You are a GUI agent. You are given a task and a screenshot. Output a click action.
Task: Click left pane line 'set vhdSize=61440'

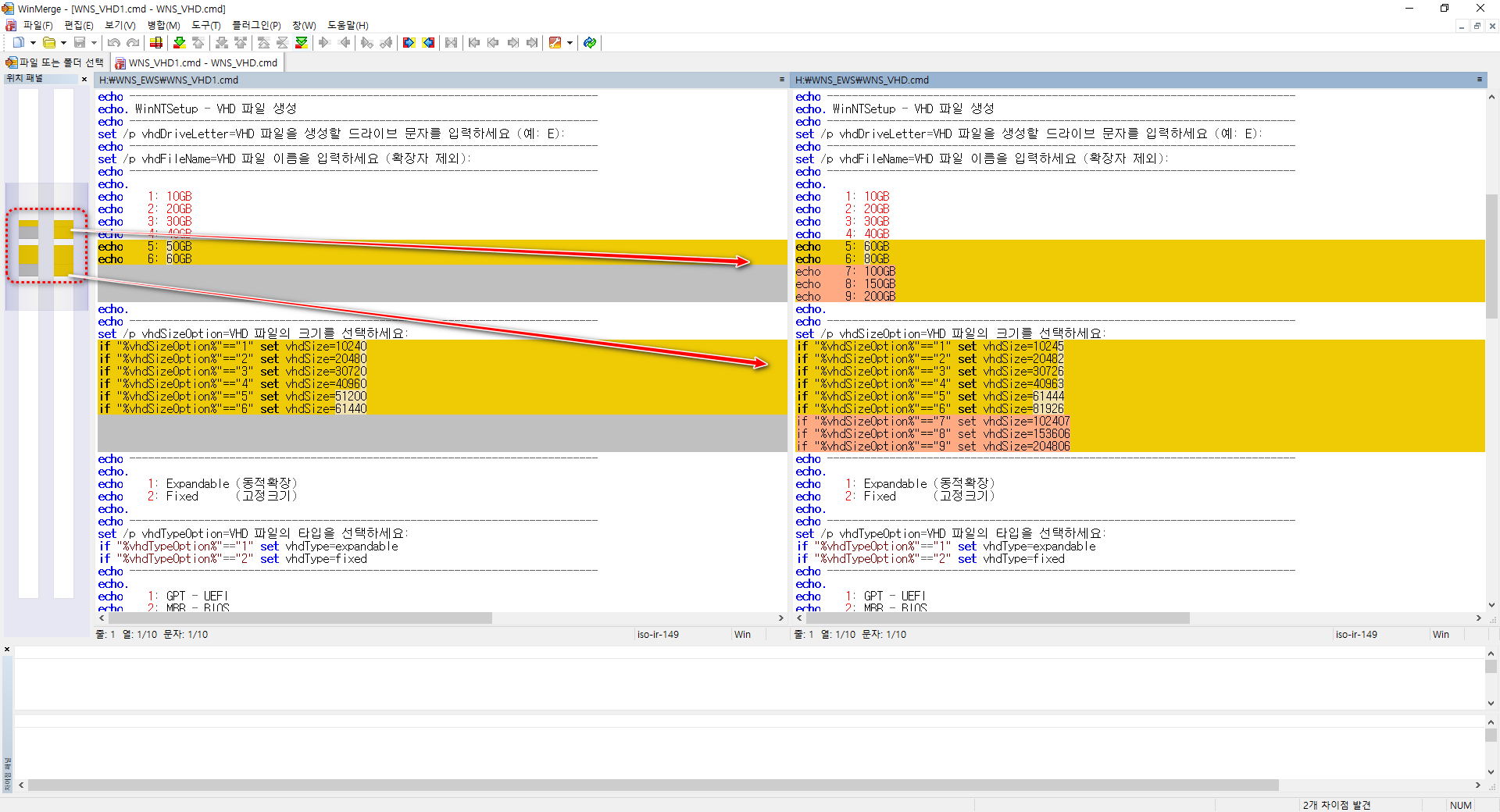(x=442, y=409)
